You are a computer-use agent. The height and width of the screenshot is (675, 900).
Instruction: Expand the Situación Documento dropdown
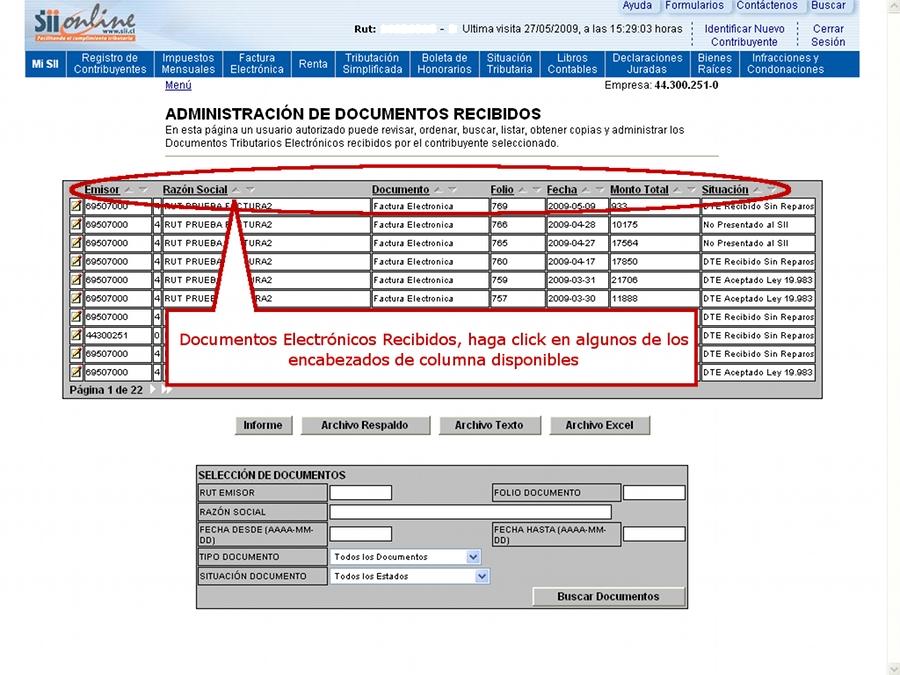pyautogui.click(x=482, y=576)
